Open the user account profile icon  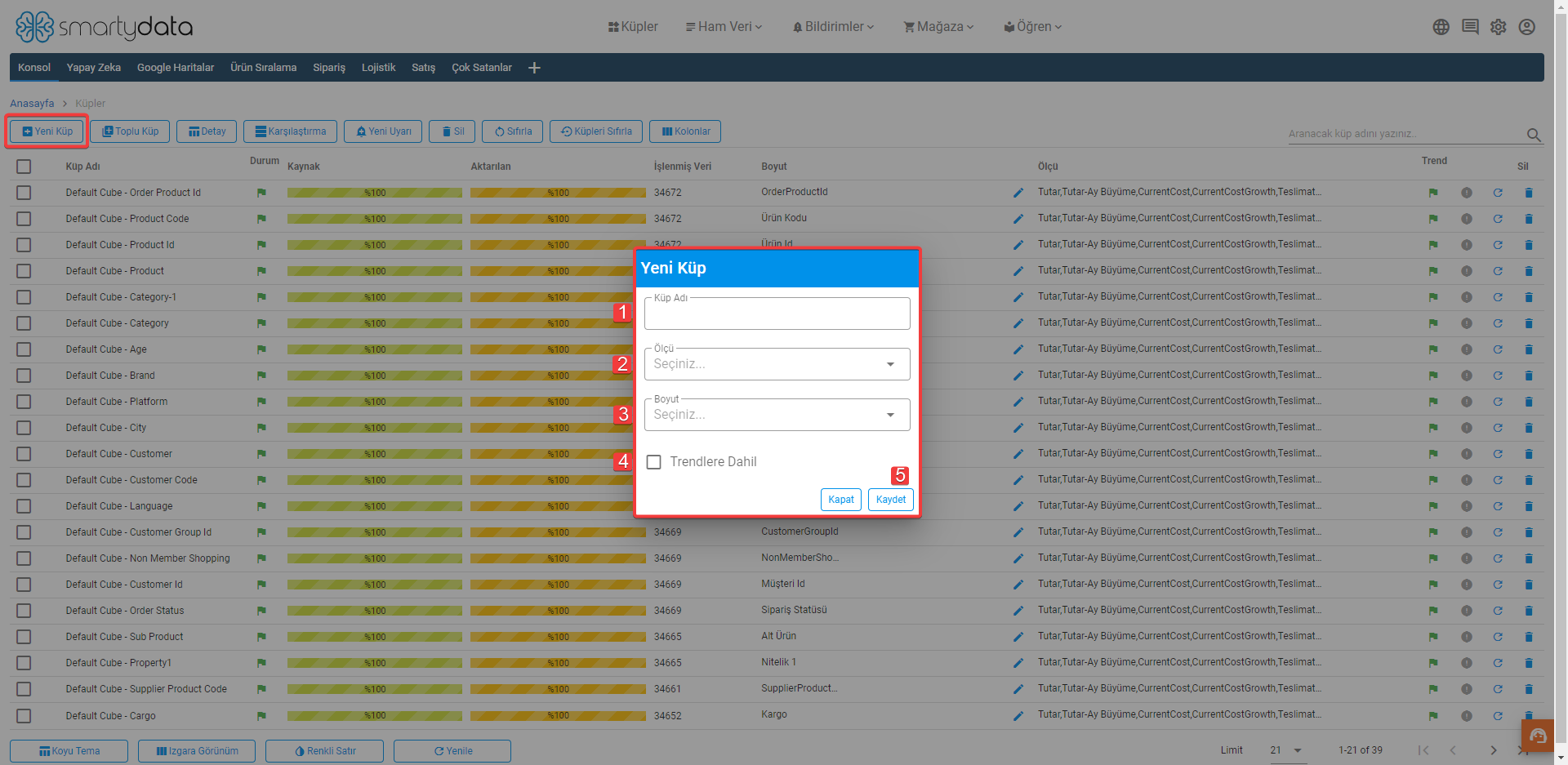[x=1526, y=27]
